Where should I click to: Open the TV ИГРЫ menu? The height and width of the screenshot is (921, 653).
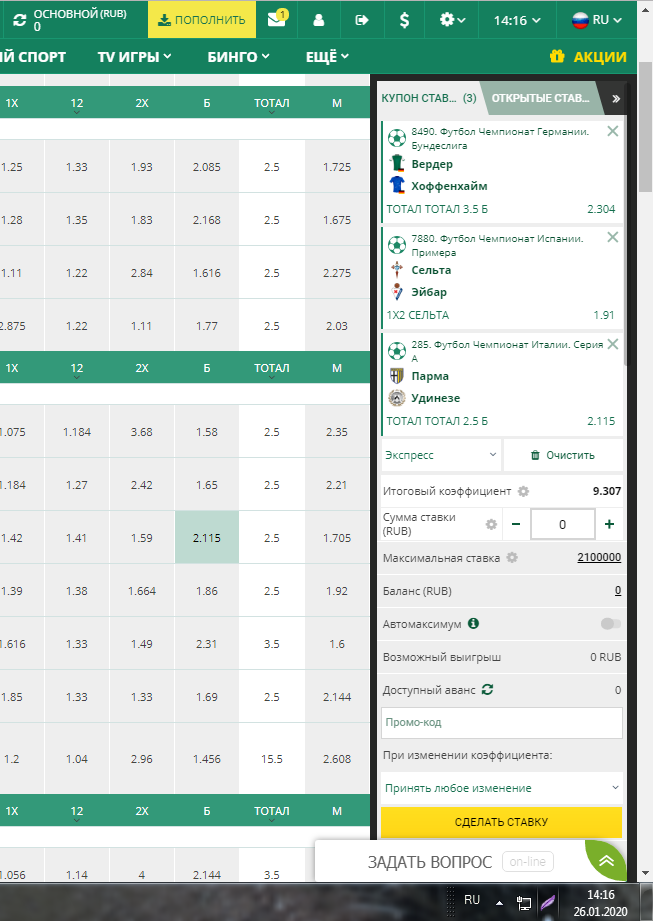[134, 57]
